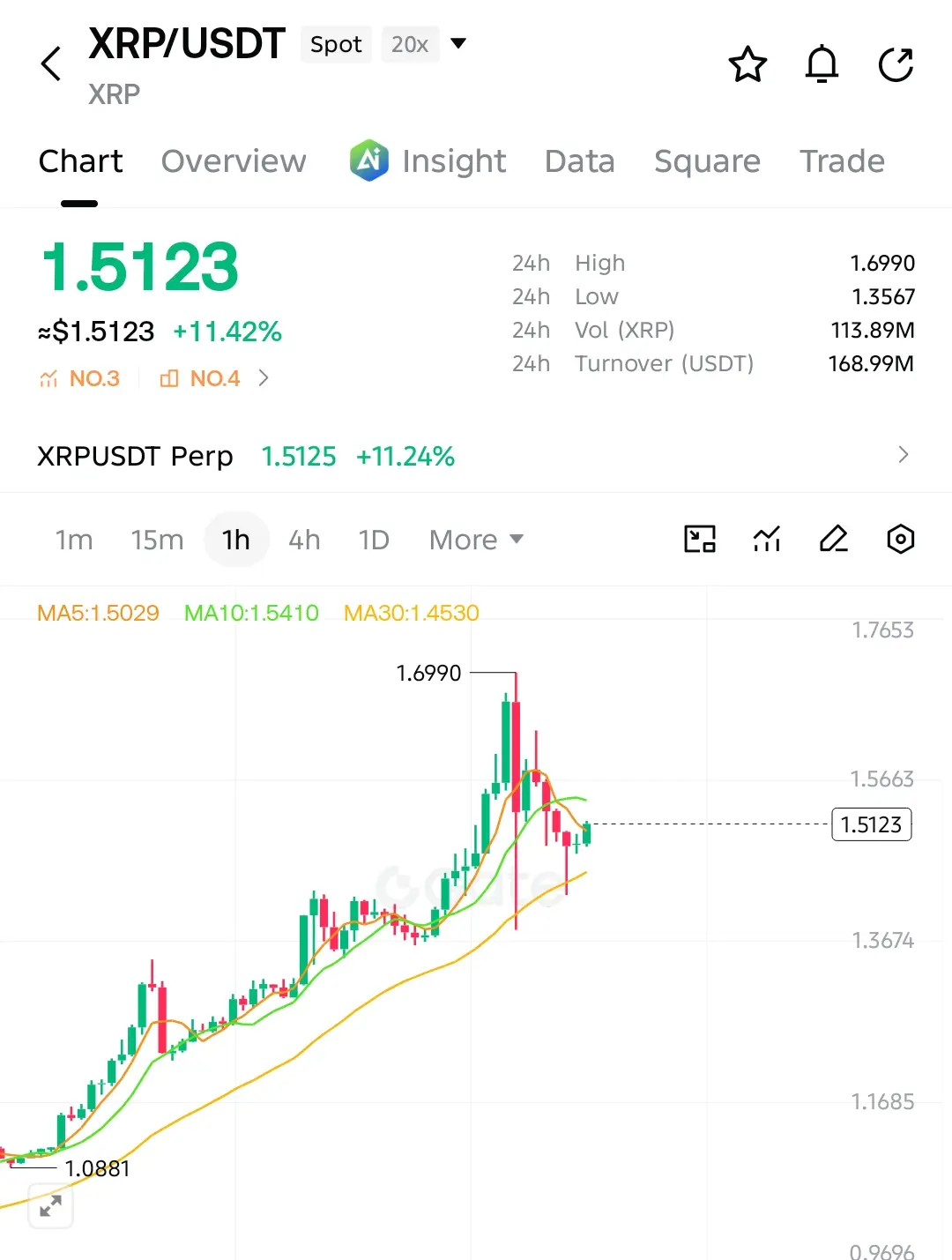The image size is (952, 1260).
Task: Tap the large 1.5123 price
Action: (140, 266)
